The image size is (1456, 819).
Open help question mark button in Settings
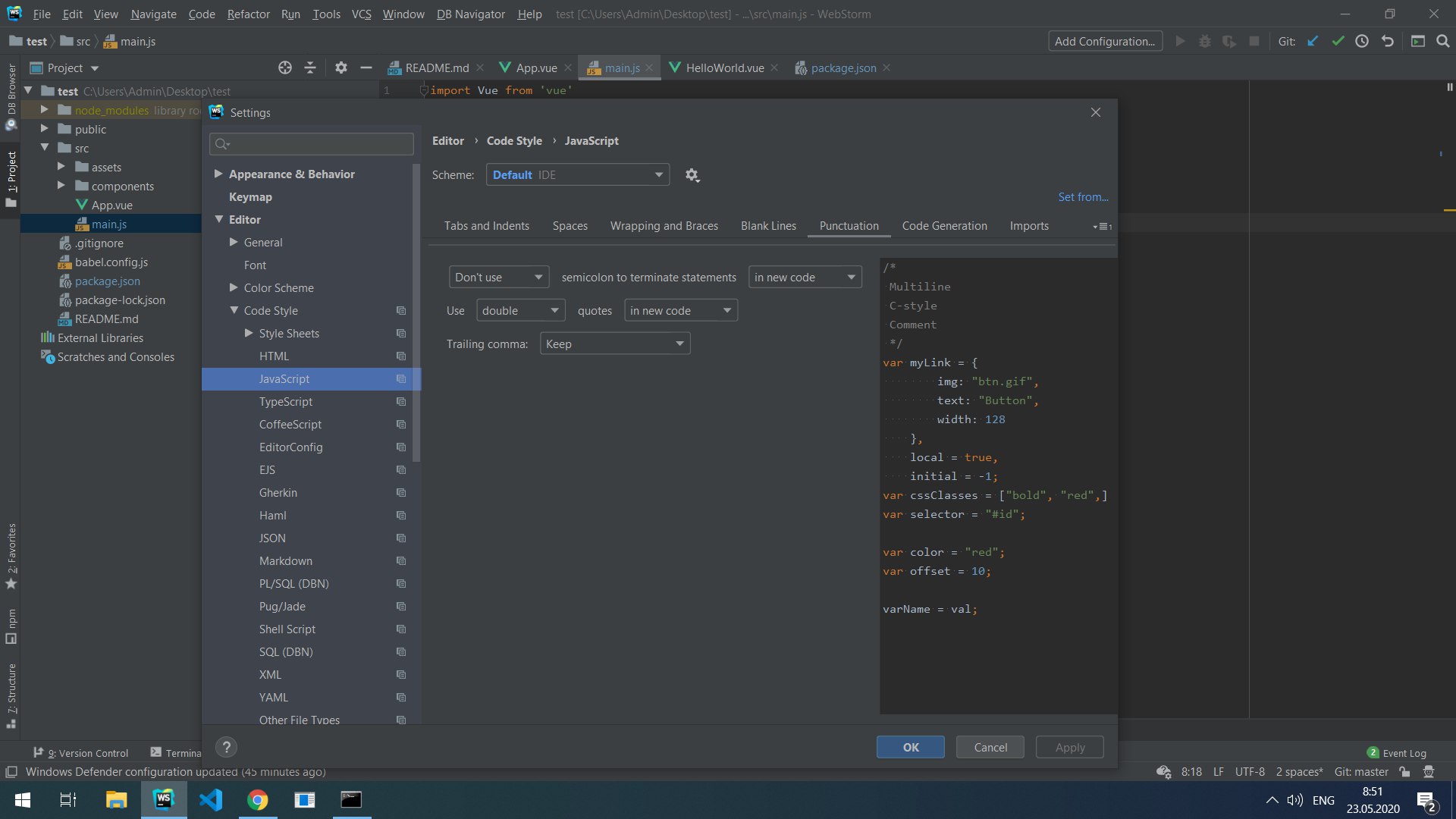click(x=226, y=747)
